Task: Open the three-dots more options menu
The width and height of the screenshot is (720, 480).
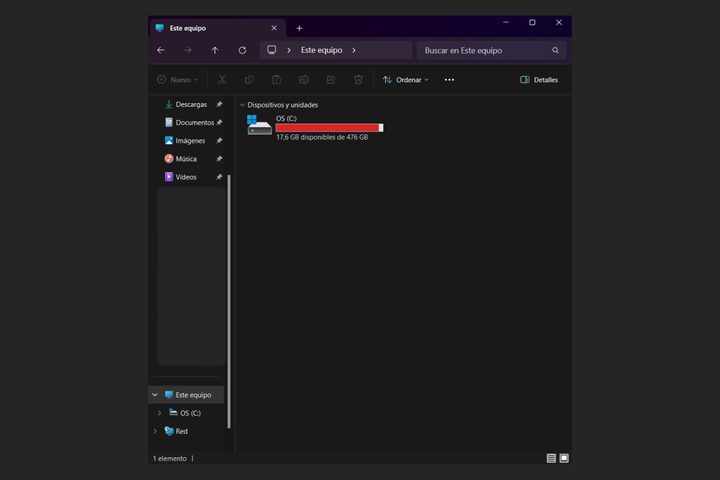Action: [449, 80]
